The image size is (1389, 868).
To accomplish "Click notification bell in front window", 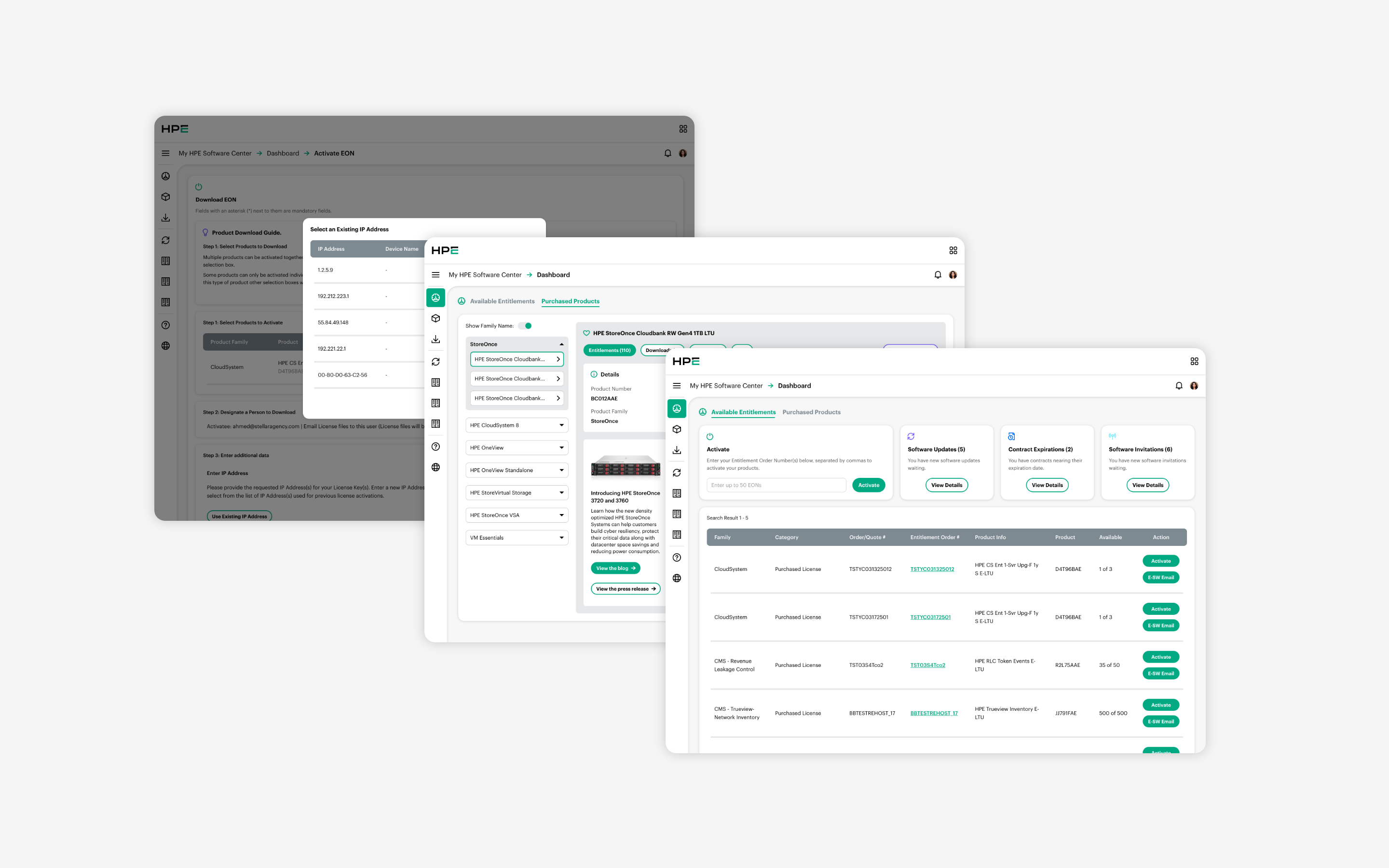I will click(1178, 386).
